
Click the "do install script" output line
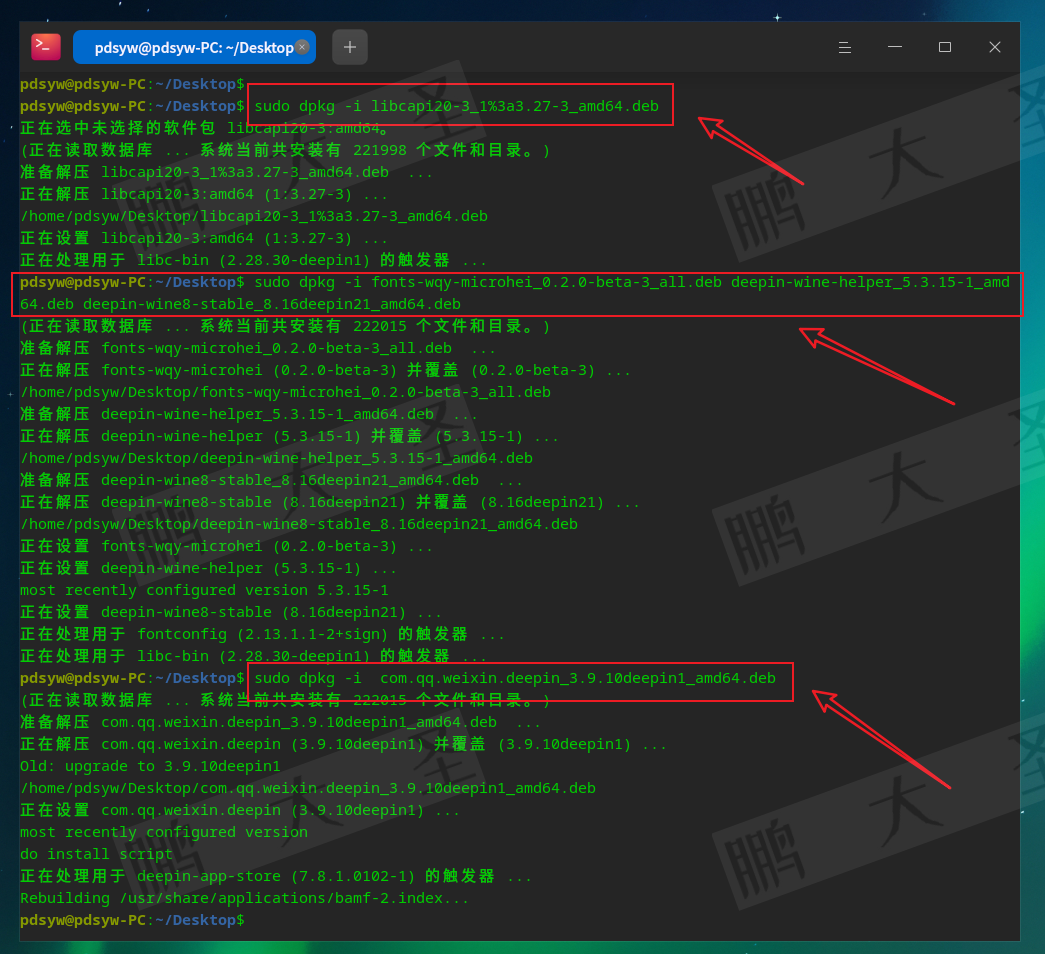click(96, 854)
